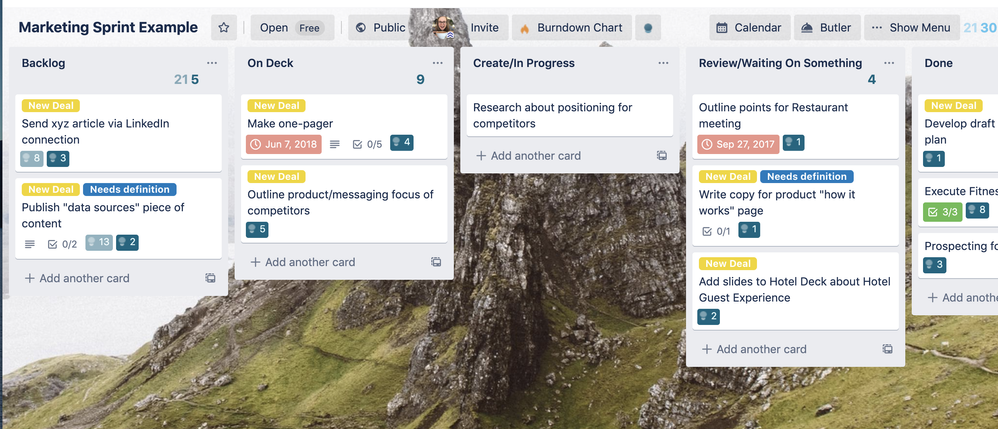Open Send xyz article via LinkedIn card
The height and width of the screenshot is (429, 998).
pyautogui.click(x=118, y=133)
